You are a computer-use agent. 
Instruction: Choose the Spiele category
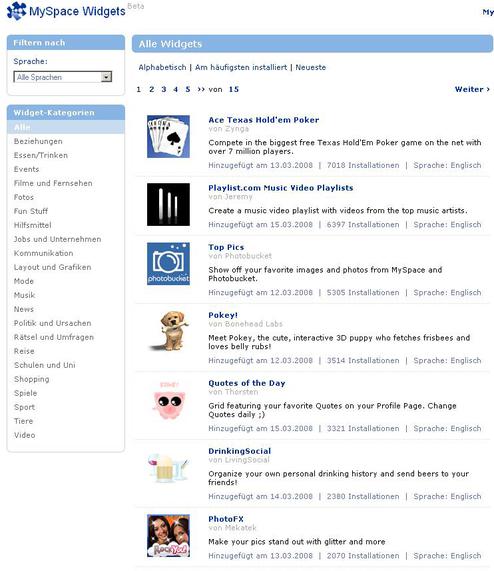coord(25,393)
